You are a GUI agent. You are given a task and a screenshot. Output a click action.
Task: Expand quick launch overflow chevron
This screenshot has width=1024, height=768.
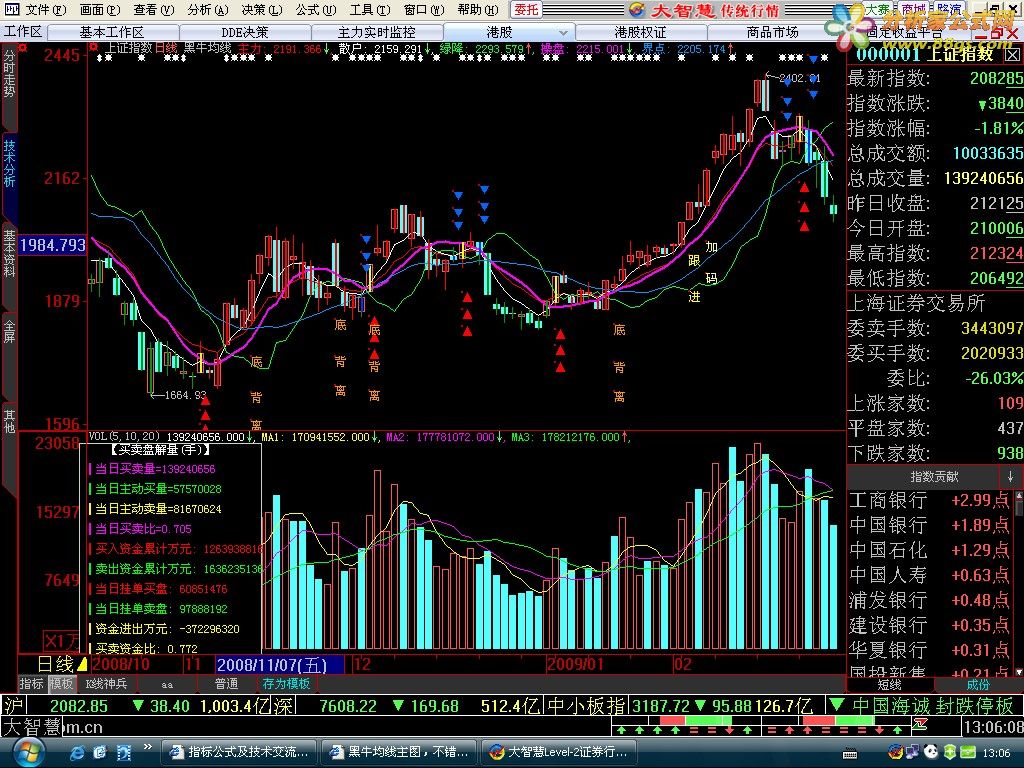pyautogui.click(x=148, y=747)
